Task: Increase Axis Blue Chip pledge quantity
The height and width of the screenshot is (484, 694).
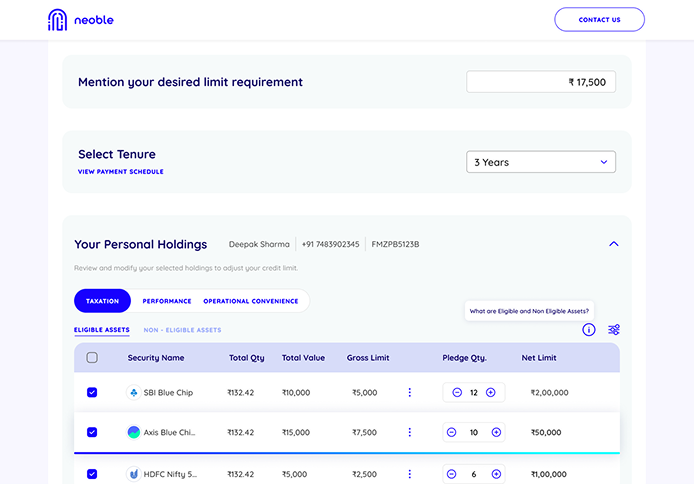Action: (496, 432)
